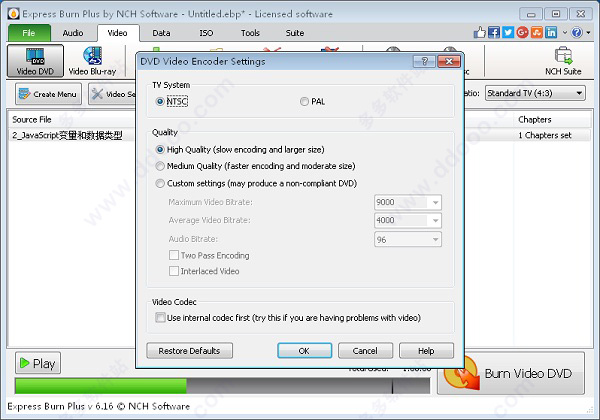
Task: Share on Google Plus icon
Action: click(522, 33)
